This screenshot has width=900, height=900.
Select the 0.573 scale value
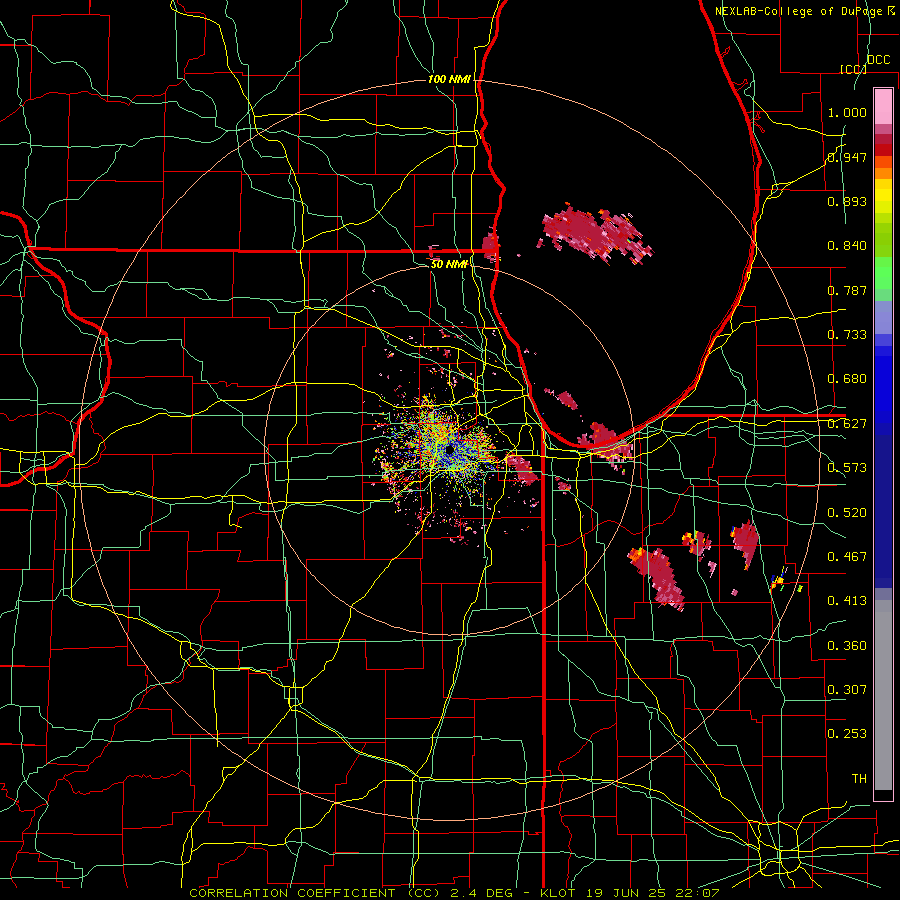point(847,468)
